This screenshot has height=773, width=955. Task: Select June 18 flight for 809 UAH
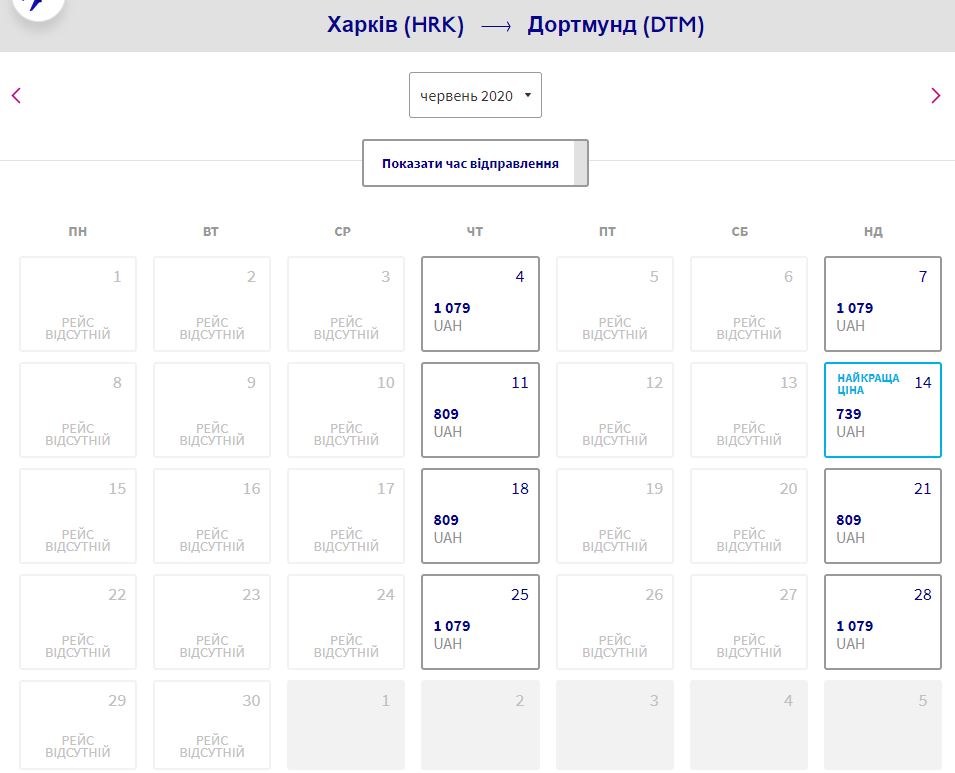coord(480,516)
